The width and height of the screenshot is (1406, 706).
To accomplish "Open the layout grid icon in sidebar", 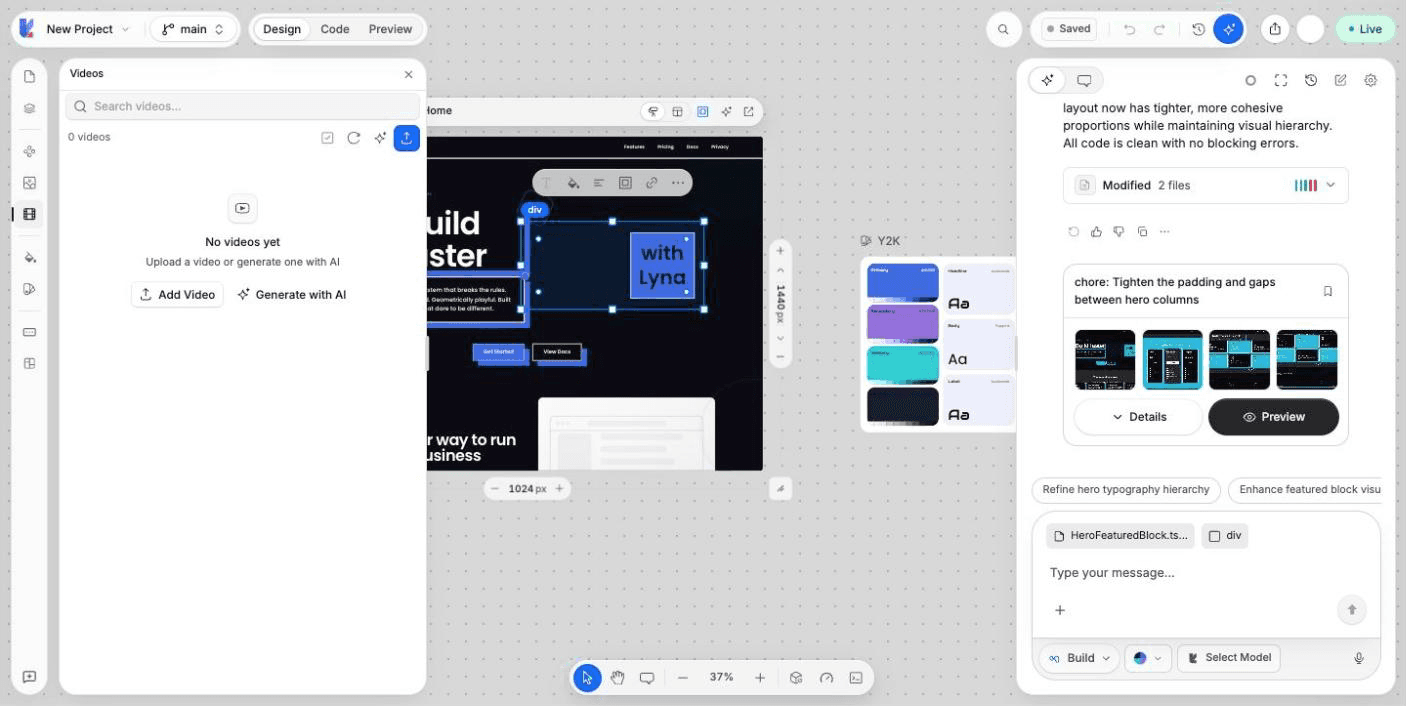I will click(x=29, y=363).
